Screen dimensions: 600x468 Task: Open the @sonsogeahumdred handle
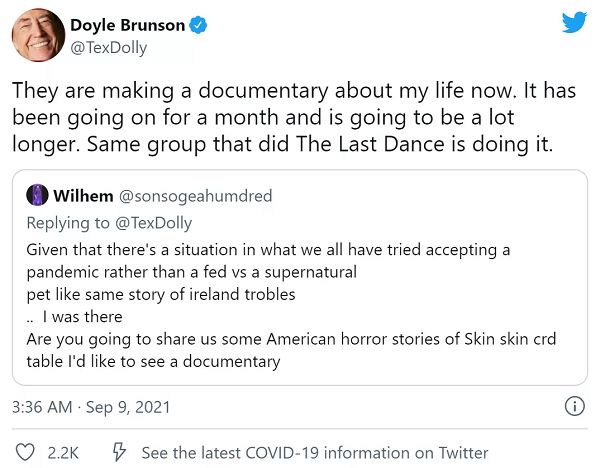coord(194,196)
